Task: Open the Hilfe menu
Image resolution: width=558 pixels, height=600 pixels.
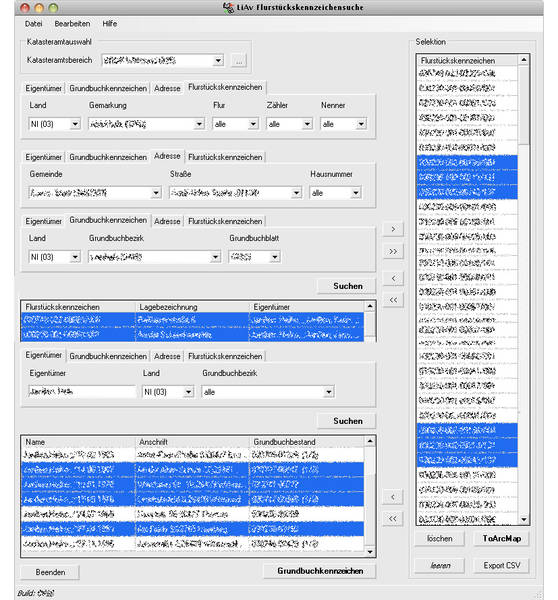Action: (x=109, y=24)
